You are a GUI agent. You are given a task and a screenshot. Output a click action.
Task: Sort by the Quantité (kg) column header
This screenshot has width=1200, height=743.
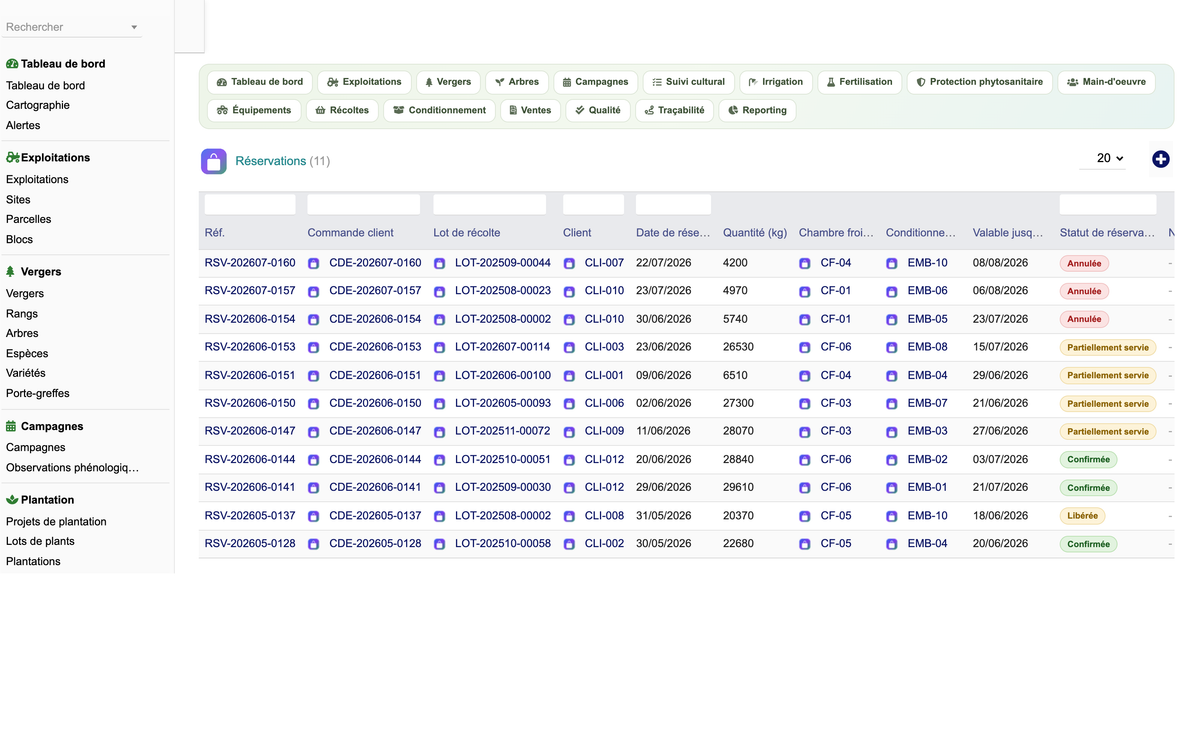pyautogui.click(x=755, y=233)
